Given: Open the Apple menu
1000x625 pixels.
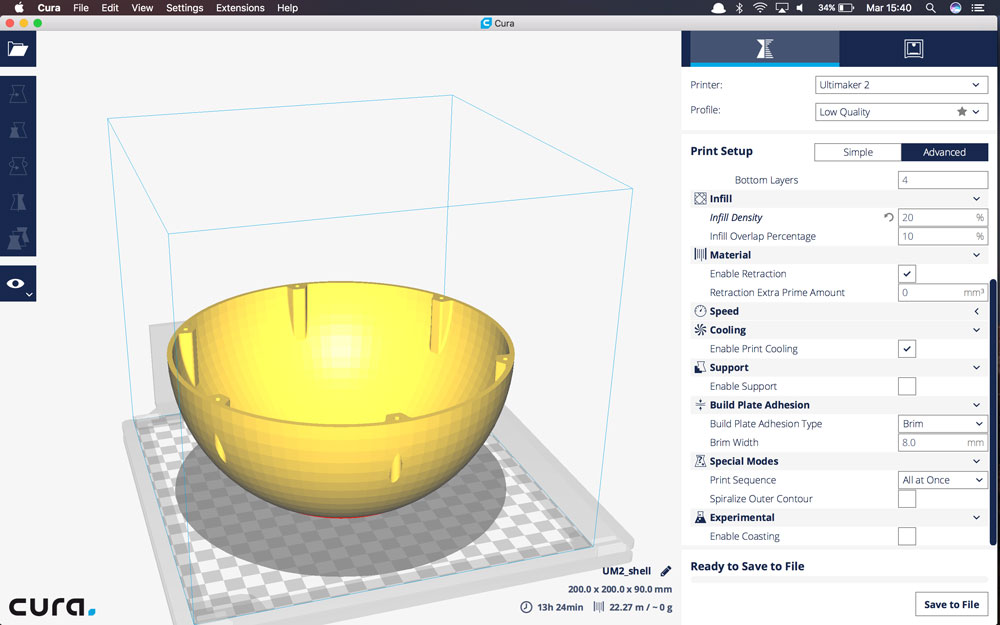Looking at the screenshot, I should [18, 8].
